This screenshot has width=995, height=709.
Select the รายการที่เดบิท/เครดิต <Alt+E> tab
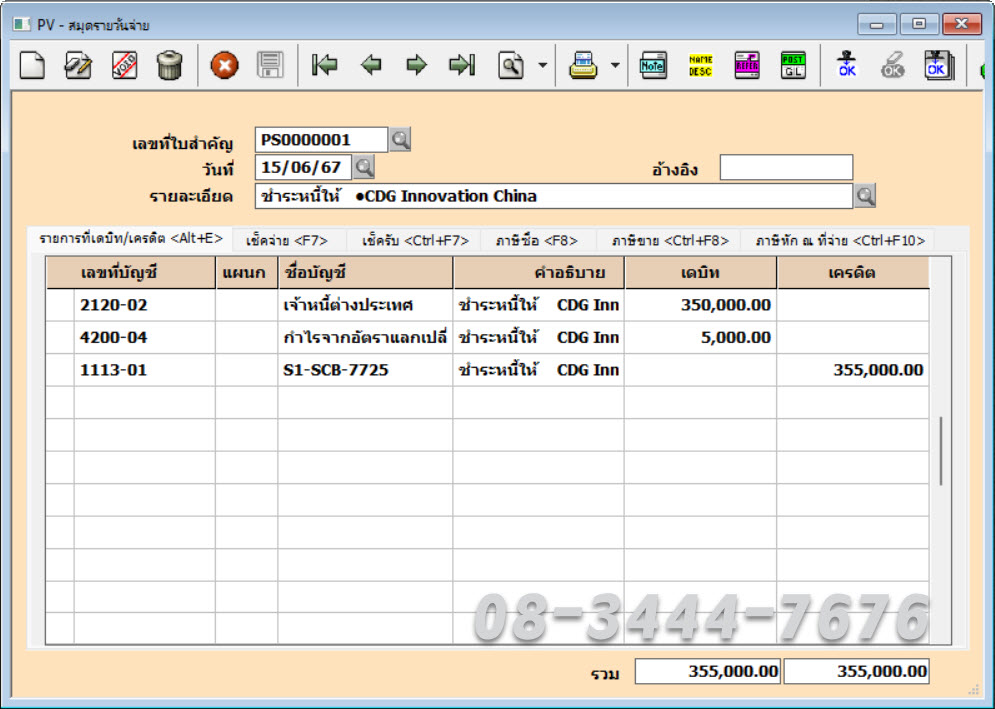131,239
